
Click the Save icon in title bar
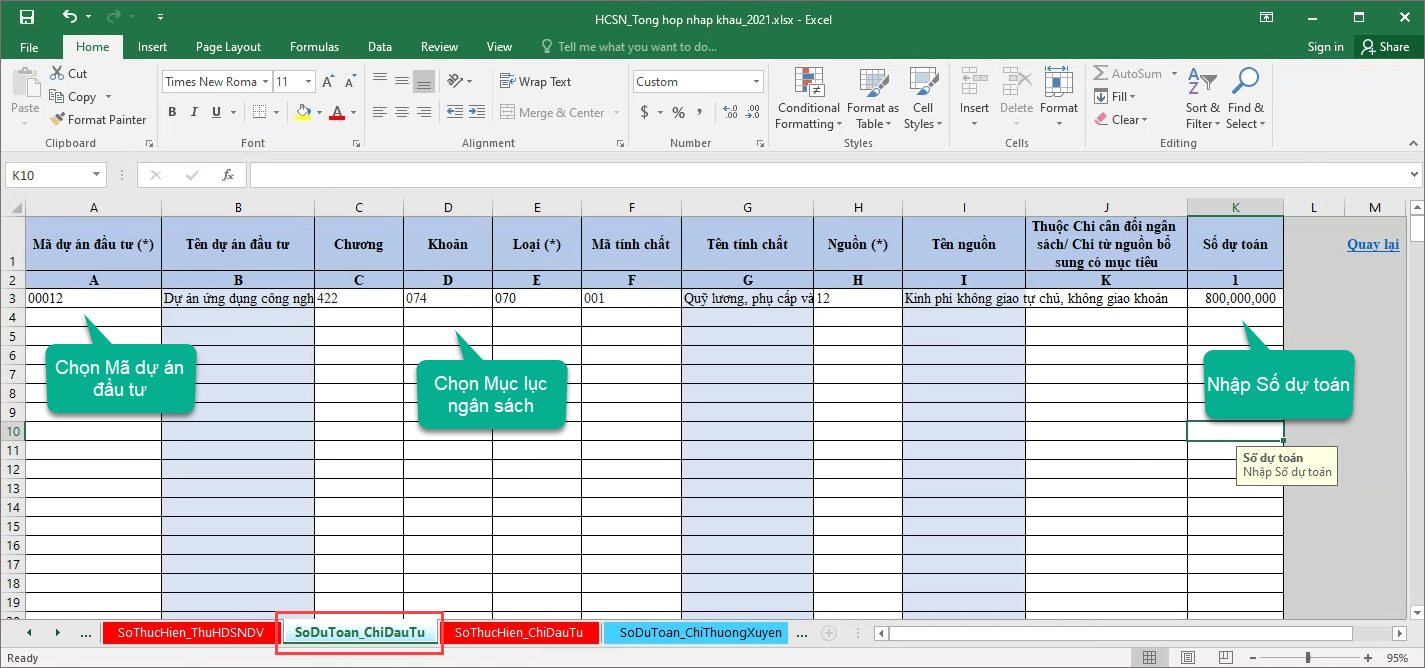point(27,18)
